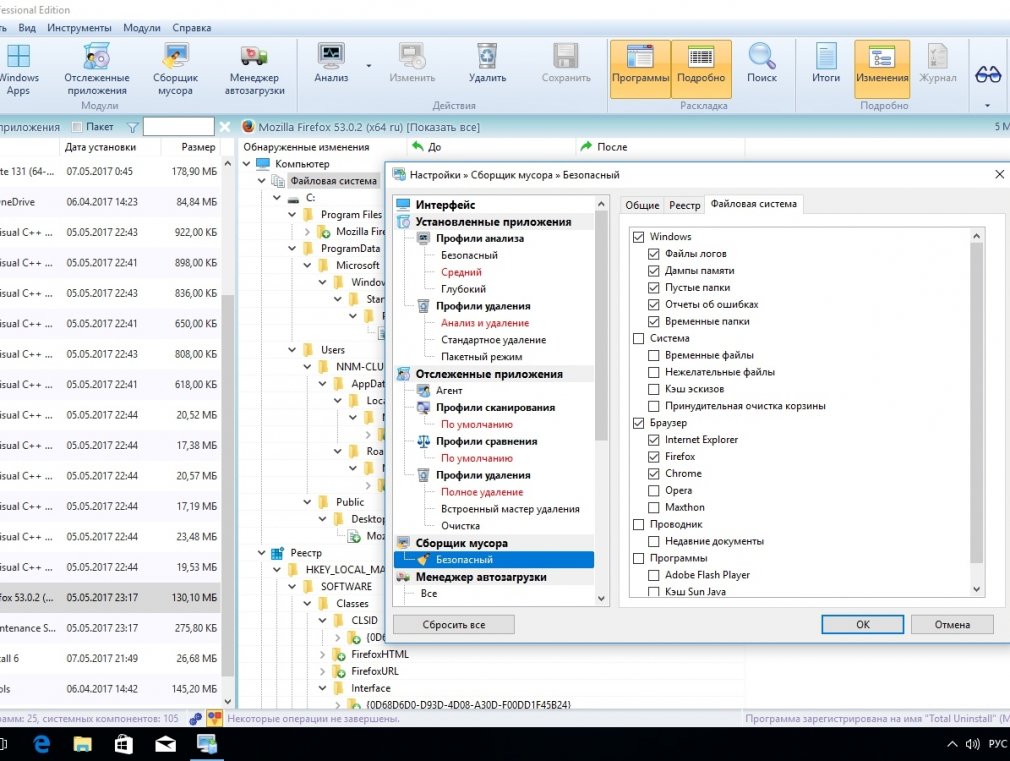The width and height of the screenshot is (1010, 761).
Task: Toggle the Windows checkbox
Action: point(638,236)
